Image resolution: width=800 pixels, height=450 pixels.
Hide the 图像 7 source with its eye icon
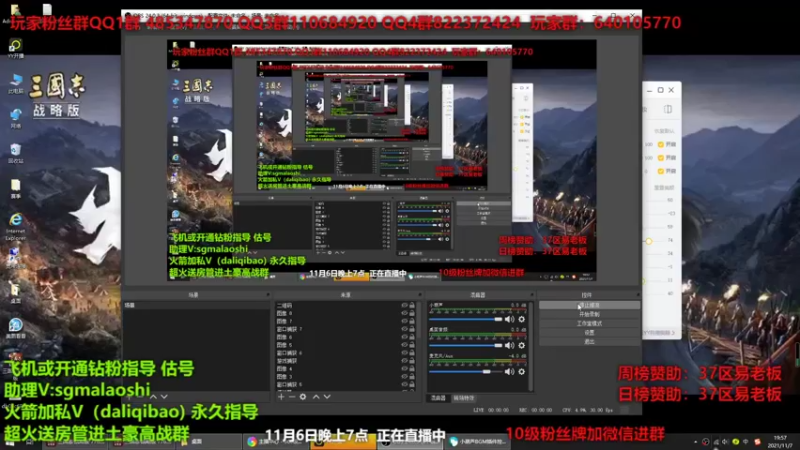(404, 321)
